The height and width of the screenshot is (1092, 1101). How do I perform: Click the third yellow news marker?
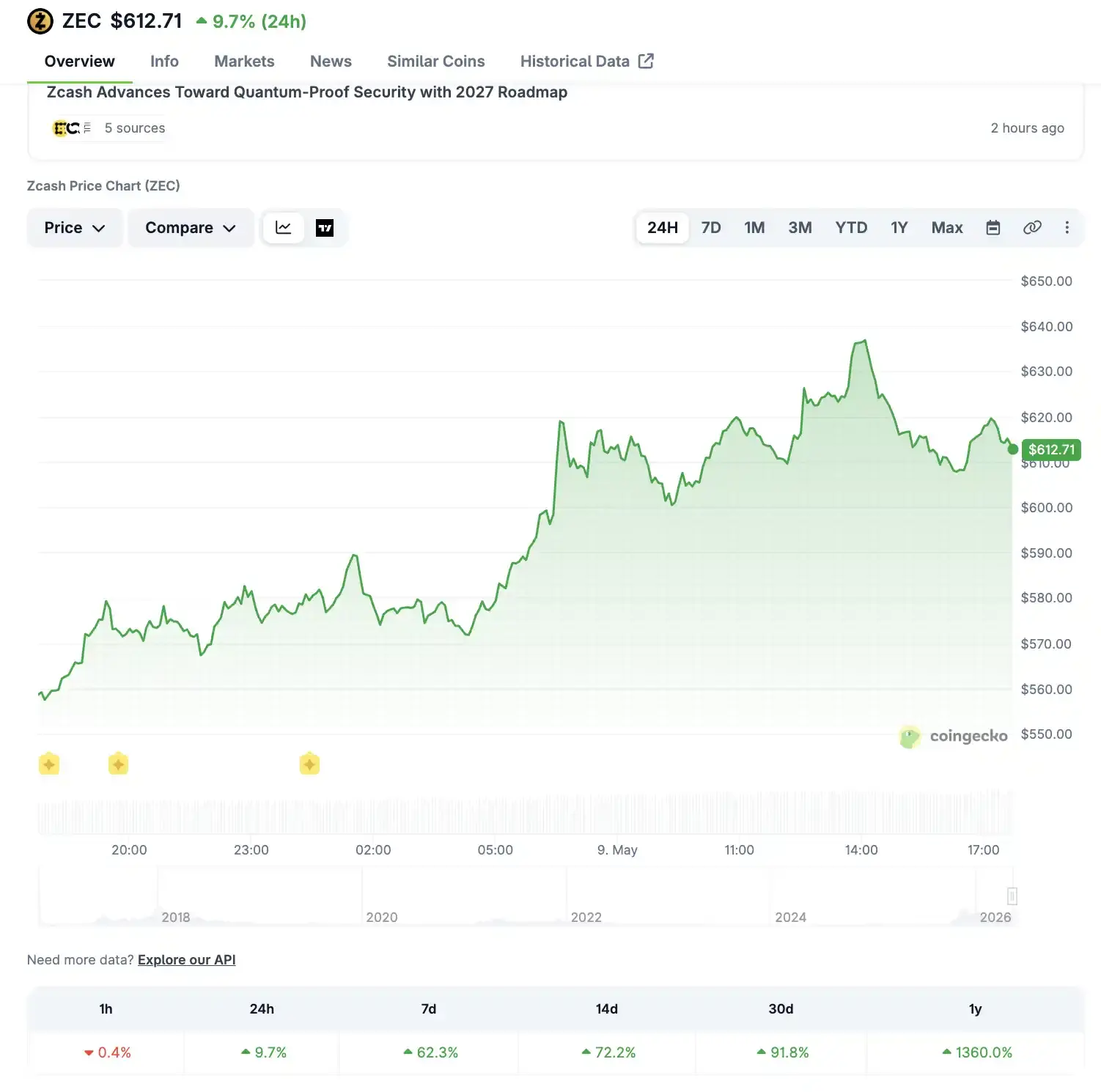pos(309,764)
